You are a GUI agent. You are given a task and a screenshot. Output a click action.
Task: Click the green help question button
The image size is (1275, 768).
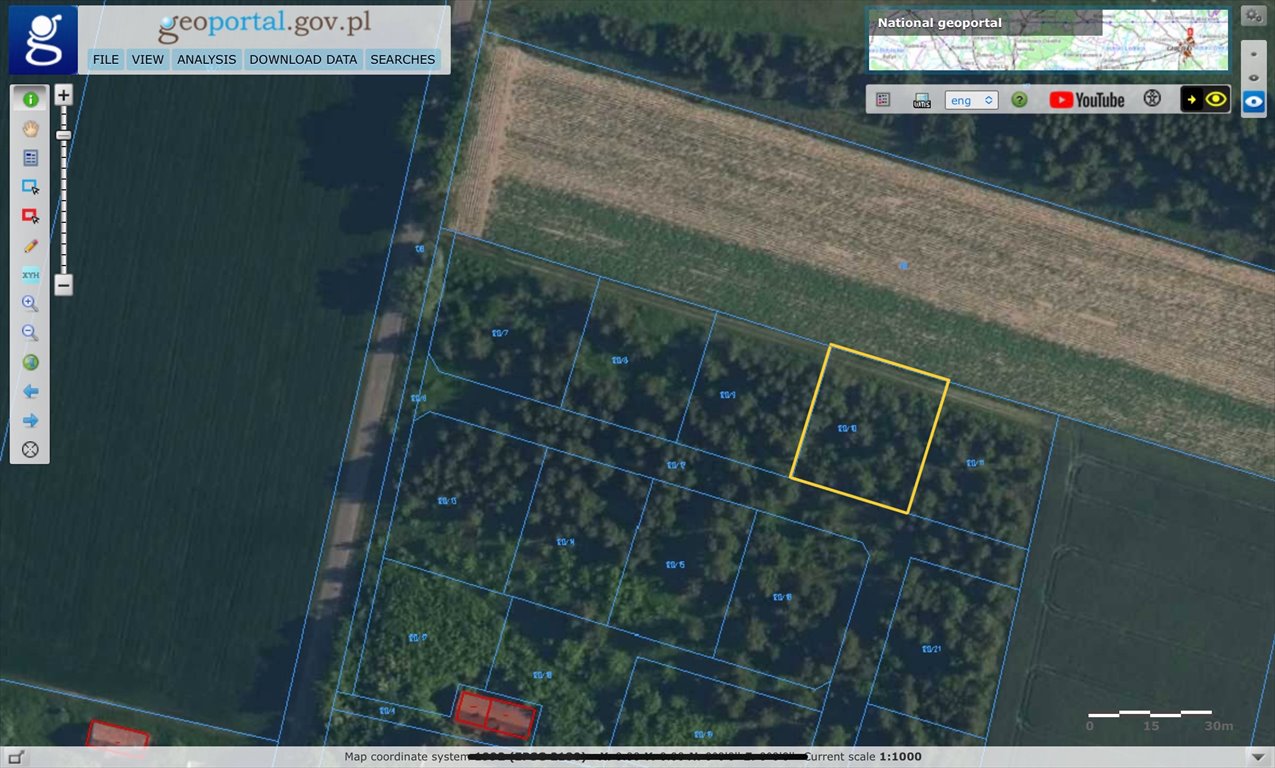[1018, 99]
